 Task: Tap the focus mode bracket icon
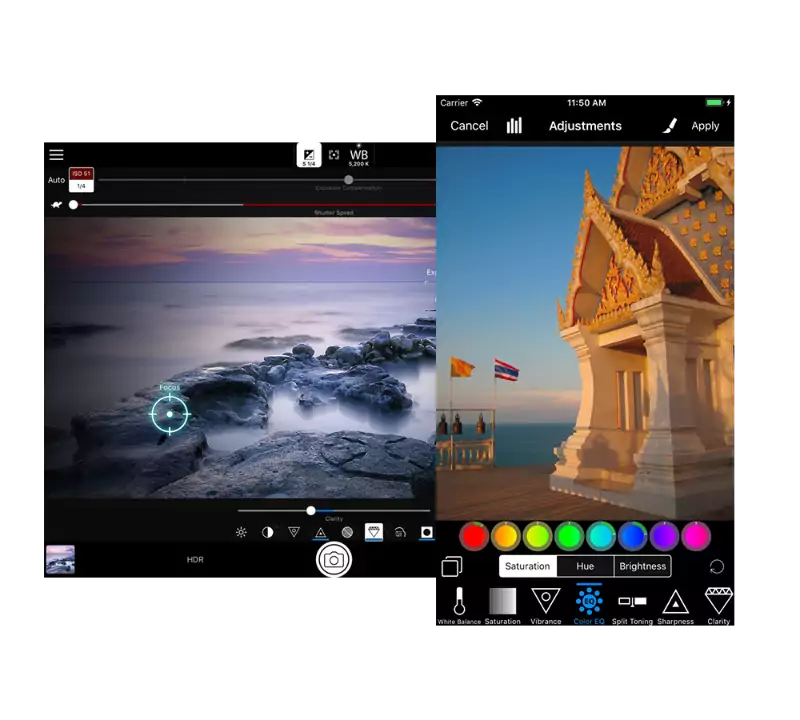(x=334, y=155)
